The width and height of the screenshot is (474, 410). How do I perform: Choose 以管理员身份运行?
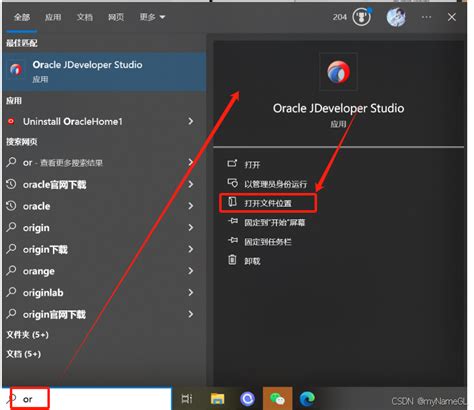point(276,184)
